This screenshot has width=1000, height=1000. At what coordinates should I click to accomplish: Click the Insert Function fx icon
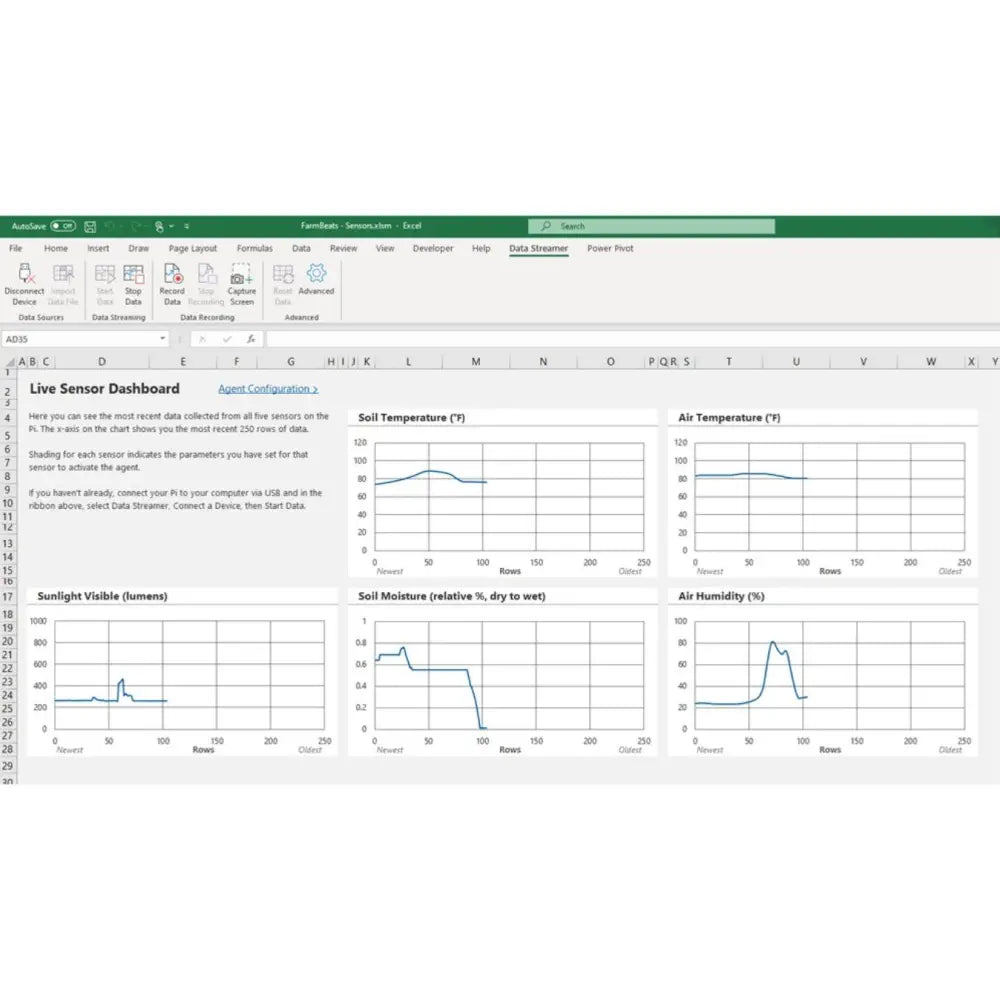pyautogui.click(x=251, y=339)
